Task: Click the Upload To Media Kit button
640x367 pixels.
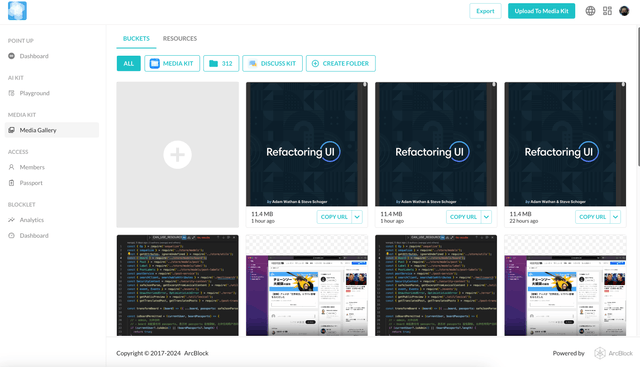Action: [541, 11]
